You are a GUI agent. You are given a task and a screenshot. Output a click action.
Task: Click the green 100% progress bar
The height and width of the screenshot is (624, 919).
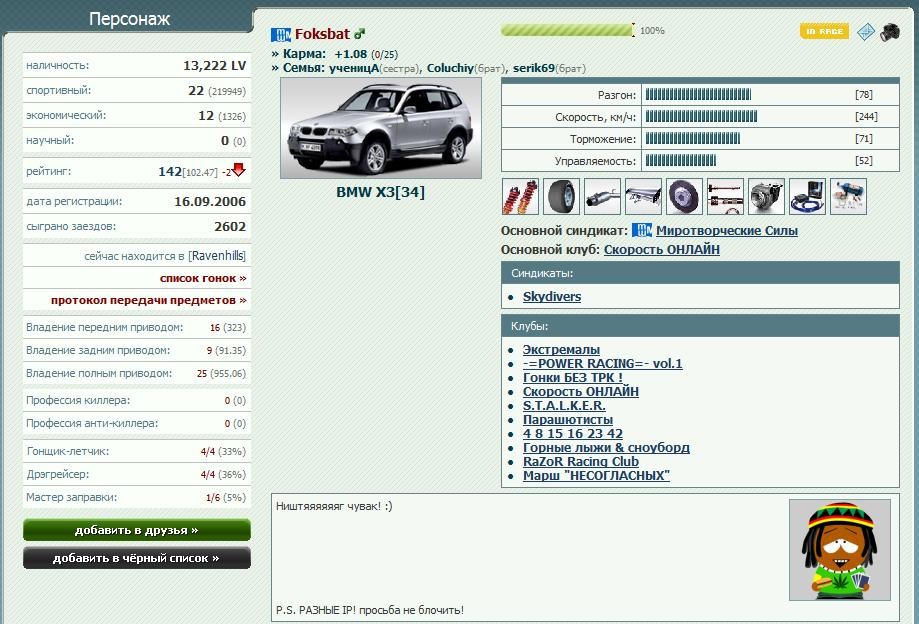[567, 30]
